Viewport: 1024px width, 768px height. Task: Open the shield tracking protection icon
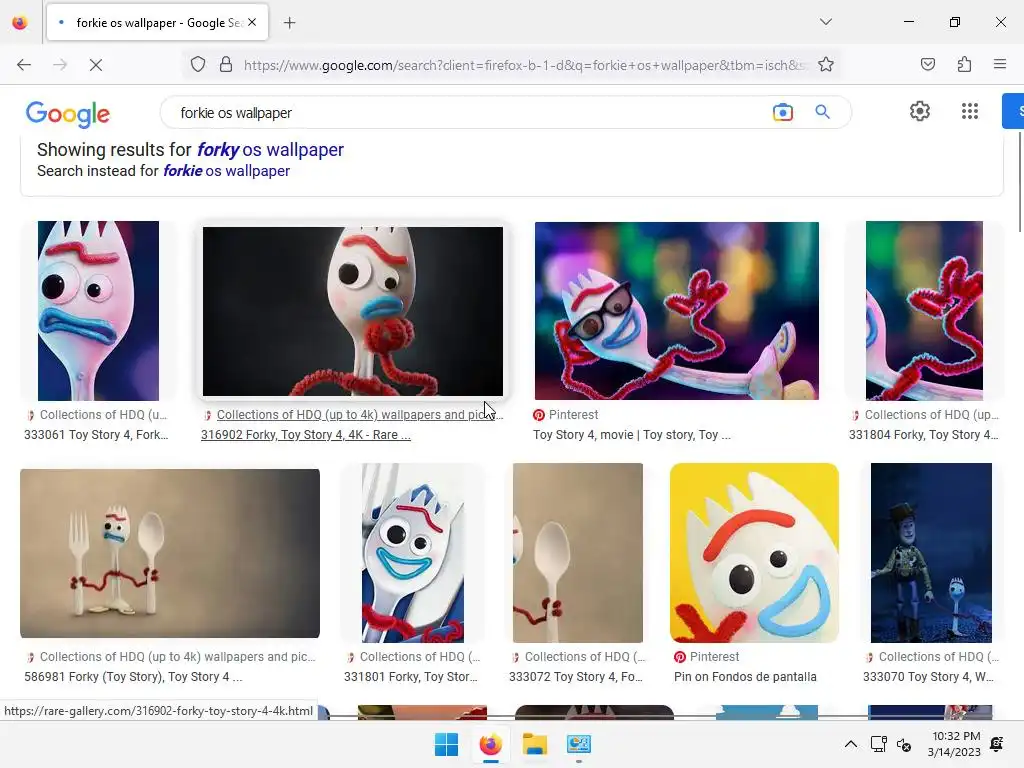198,65
